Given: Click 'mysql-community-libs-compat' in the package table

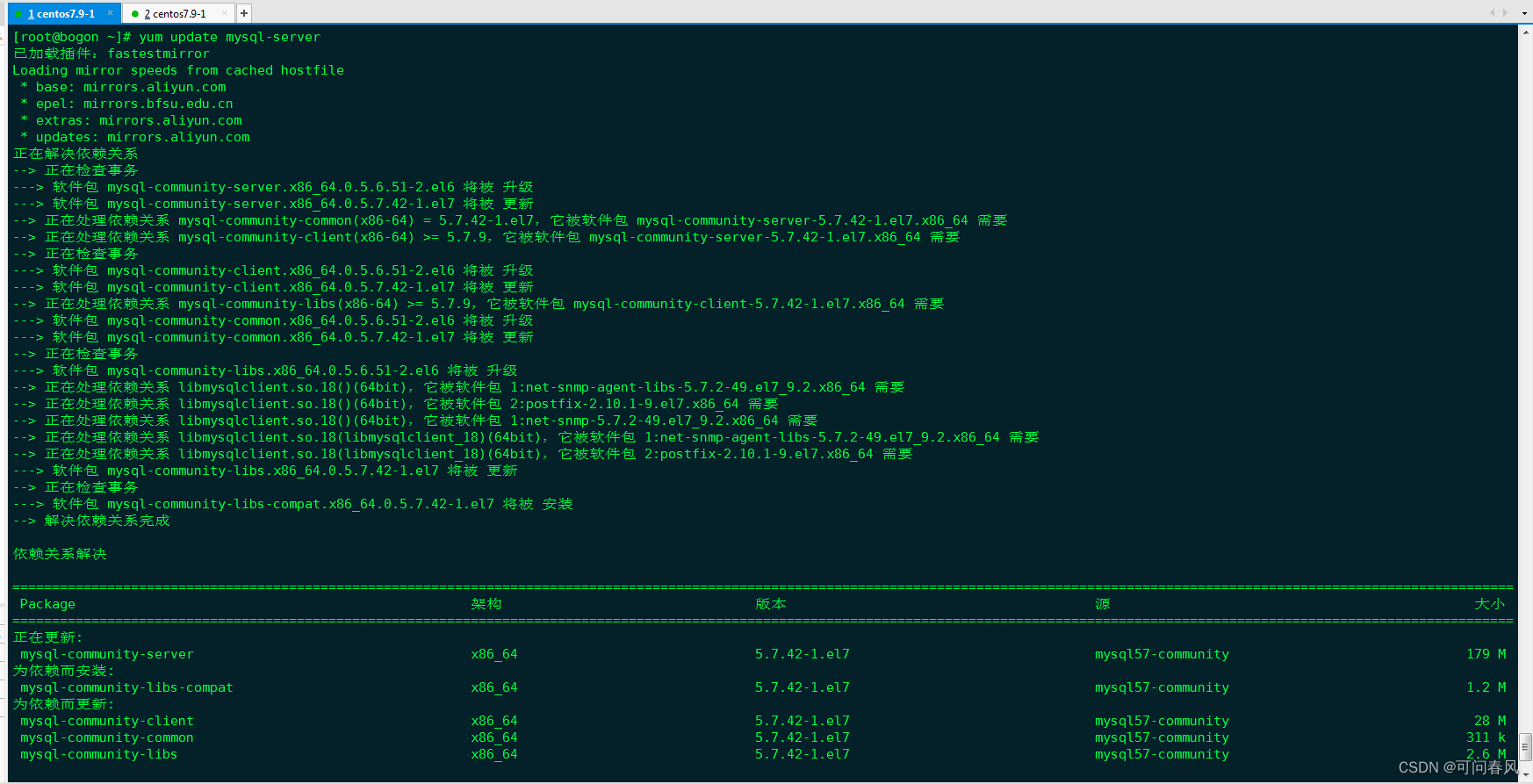Looking at the screenshot, I should click(126, 687).
